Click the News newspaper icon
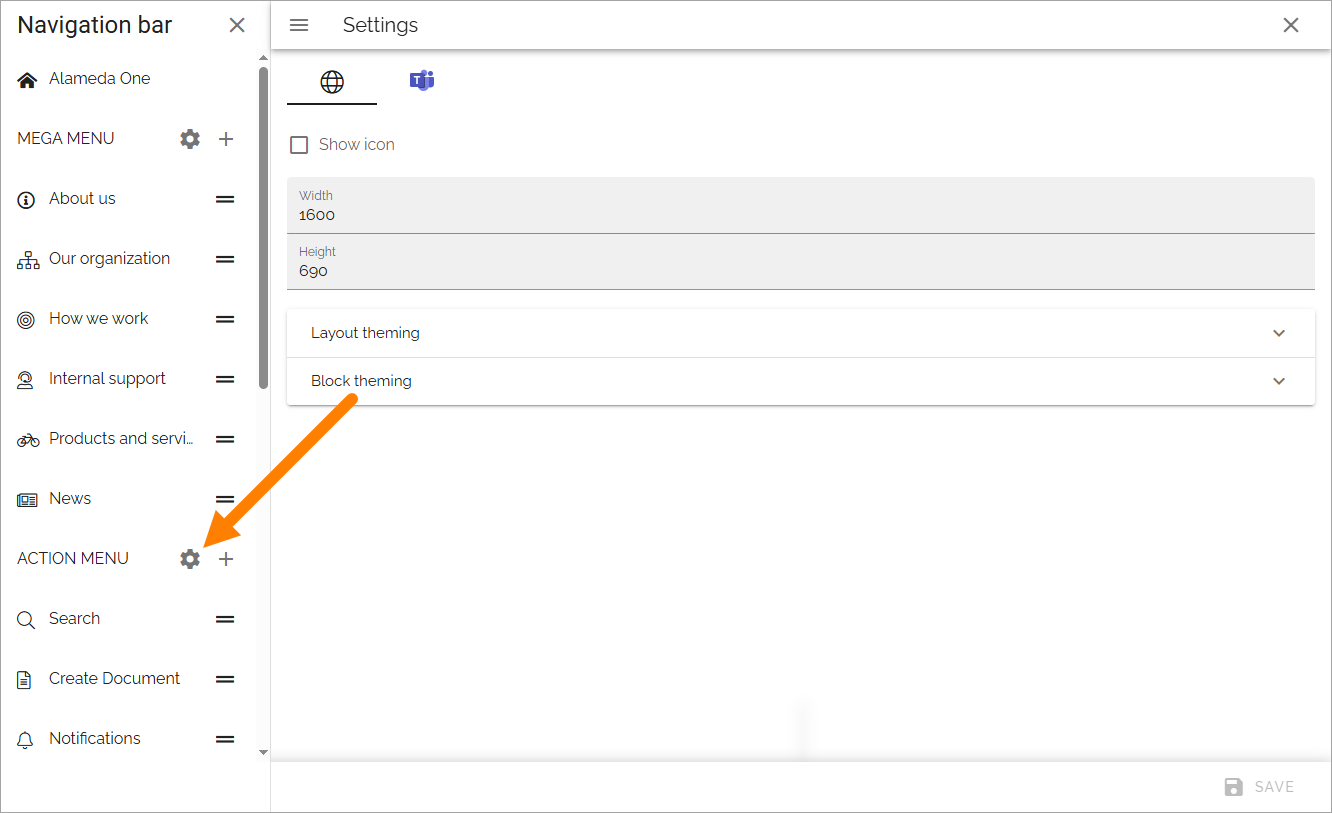1332x813 pixels. (28, 500)
